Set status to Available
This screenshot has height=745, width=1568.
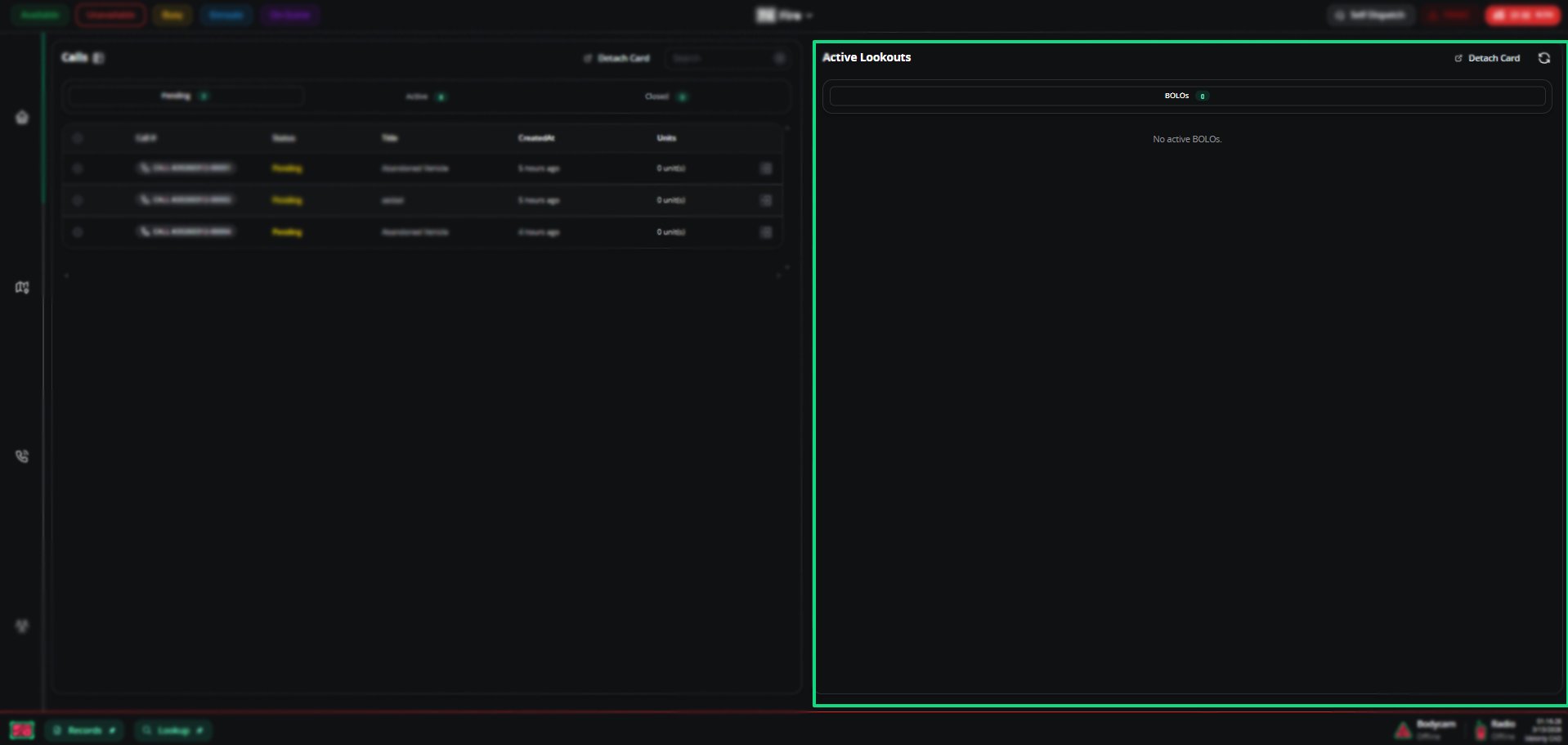coord(40,15)
